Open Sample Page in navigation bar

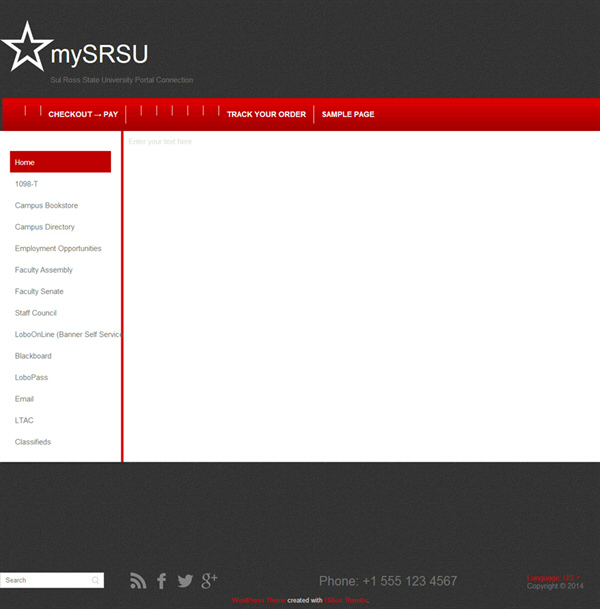pyautogui.click(x=348, y=115)
